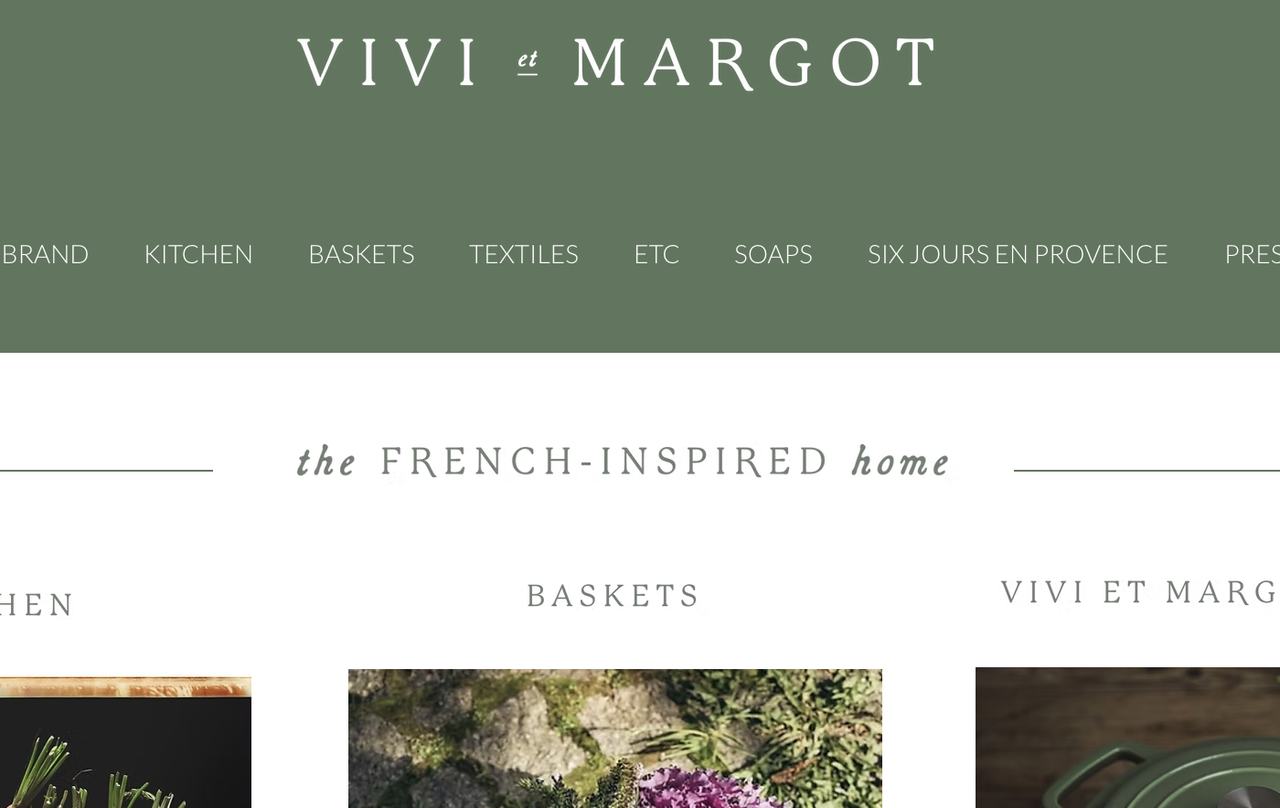Click the Vivi et Margot collection title
This screenshot has height=808, width=1280.
coord(1140,592)
